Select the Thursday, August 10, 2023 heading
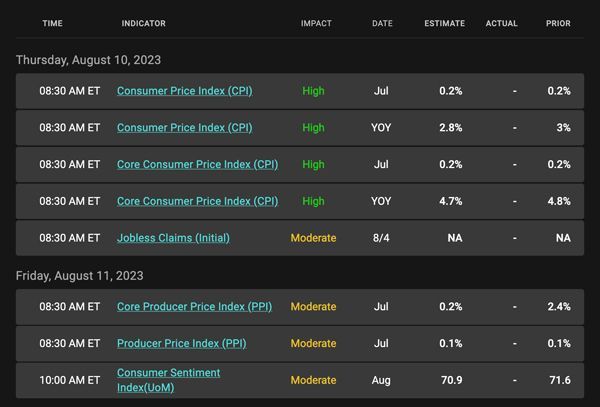The height and width of the screenshot is (407, 600). (x=88, y=60)
